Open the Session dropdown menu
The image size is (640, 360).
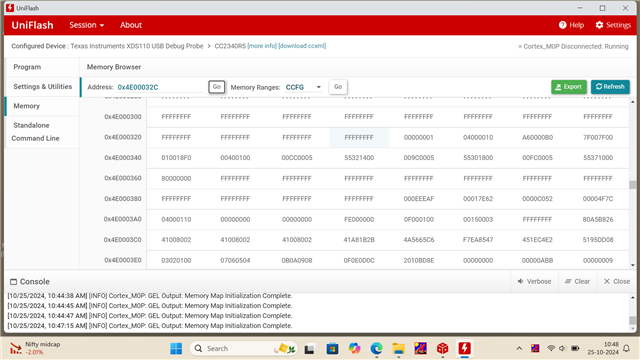click(87, 25)
